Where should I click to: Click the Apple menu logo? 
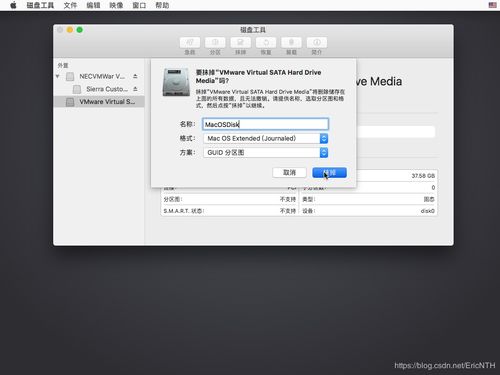pyautogui.click(x=13, y=5)
